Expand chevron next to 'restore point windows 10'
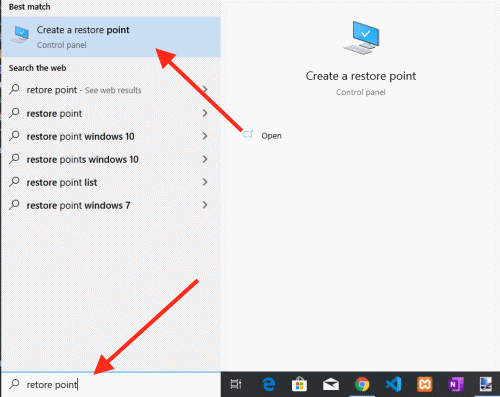This screenshot has height=397, width=500. [x=205, y=136]
